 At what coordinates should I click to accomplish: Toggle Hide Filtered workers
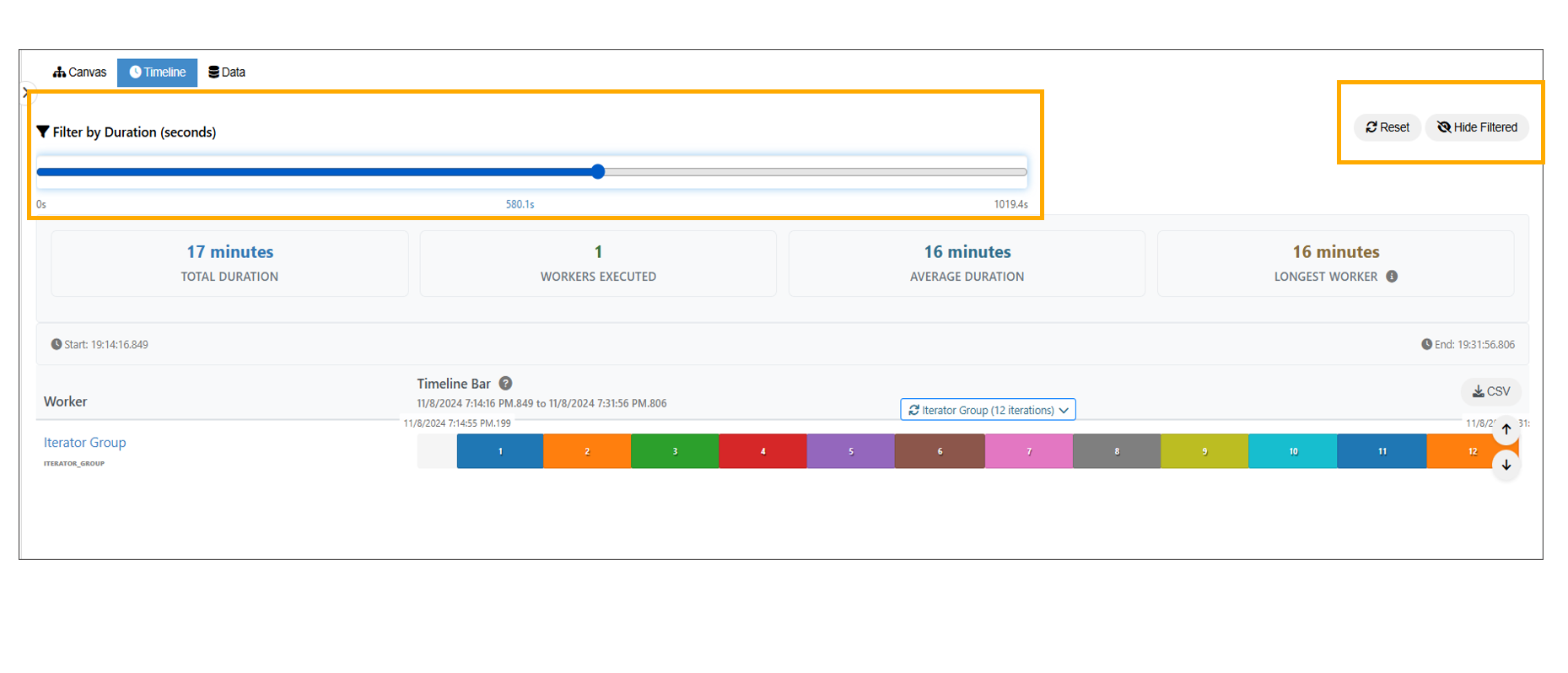point(1477,127)
